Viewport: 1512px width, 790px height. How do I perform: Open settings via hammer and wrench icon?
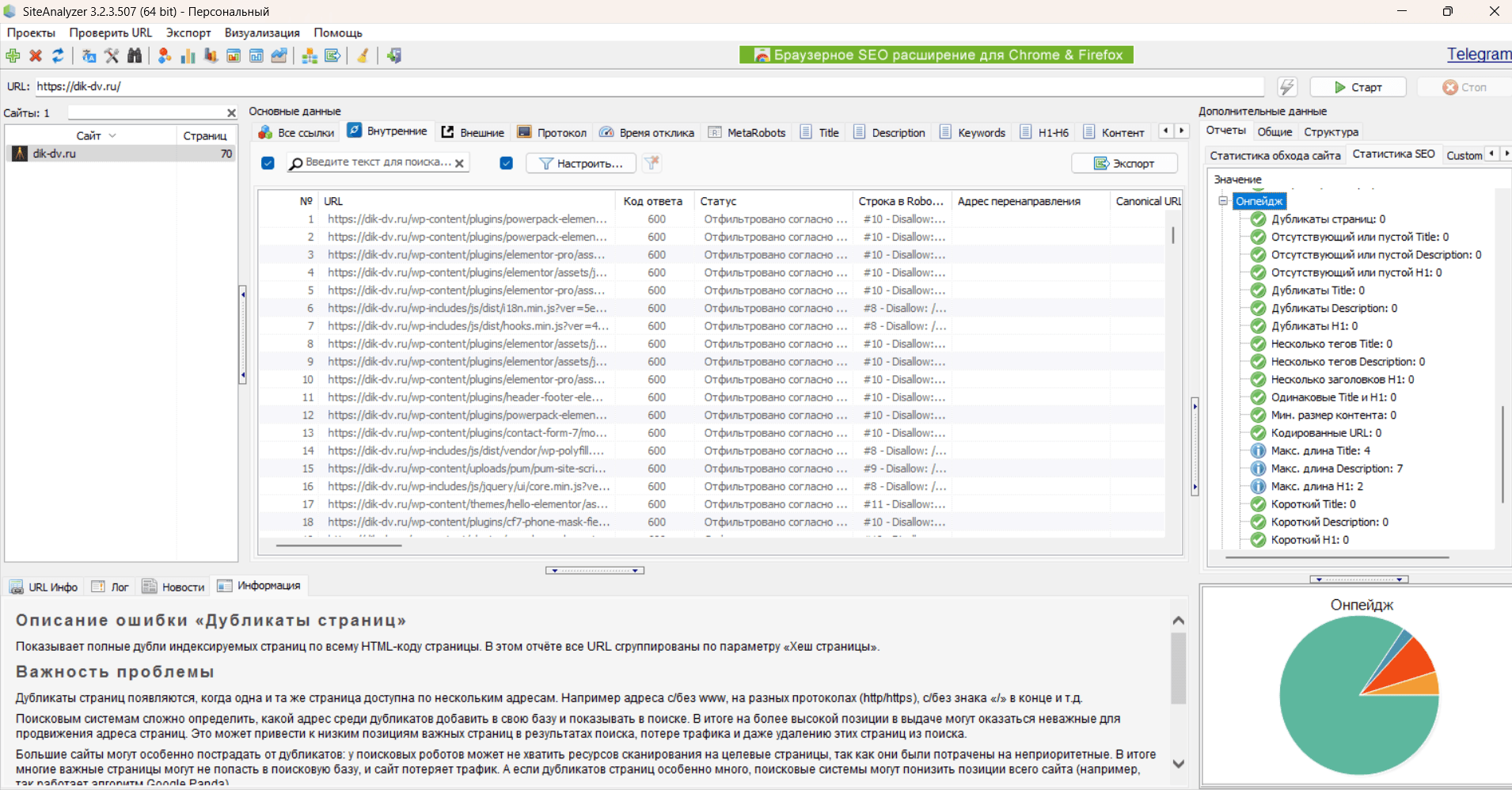(112, 55)
